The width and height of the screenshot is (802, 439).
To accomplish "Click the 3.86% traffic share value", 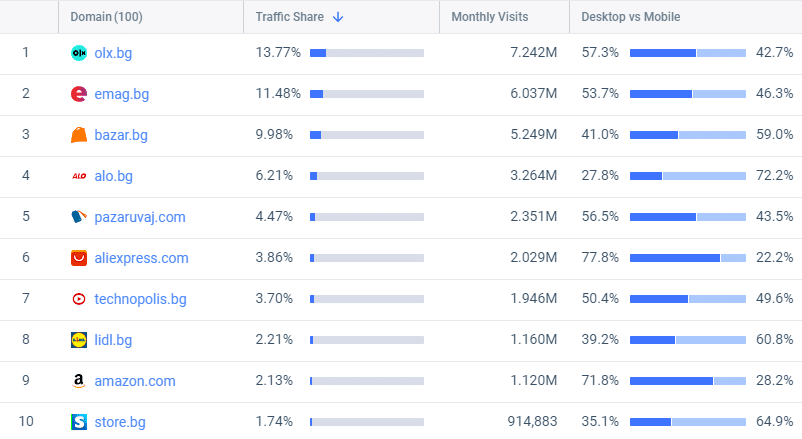I will (x=274, y=257).
